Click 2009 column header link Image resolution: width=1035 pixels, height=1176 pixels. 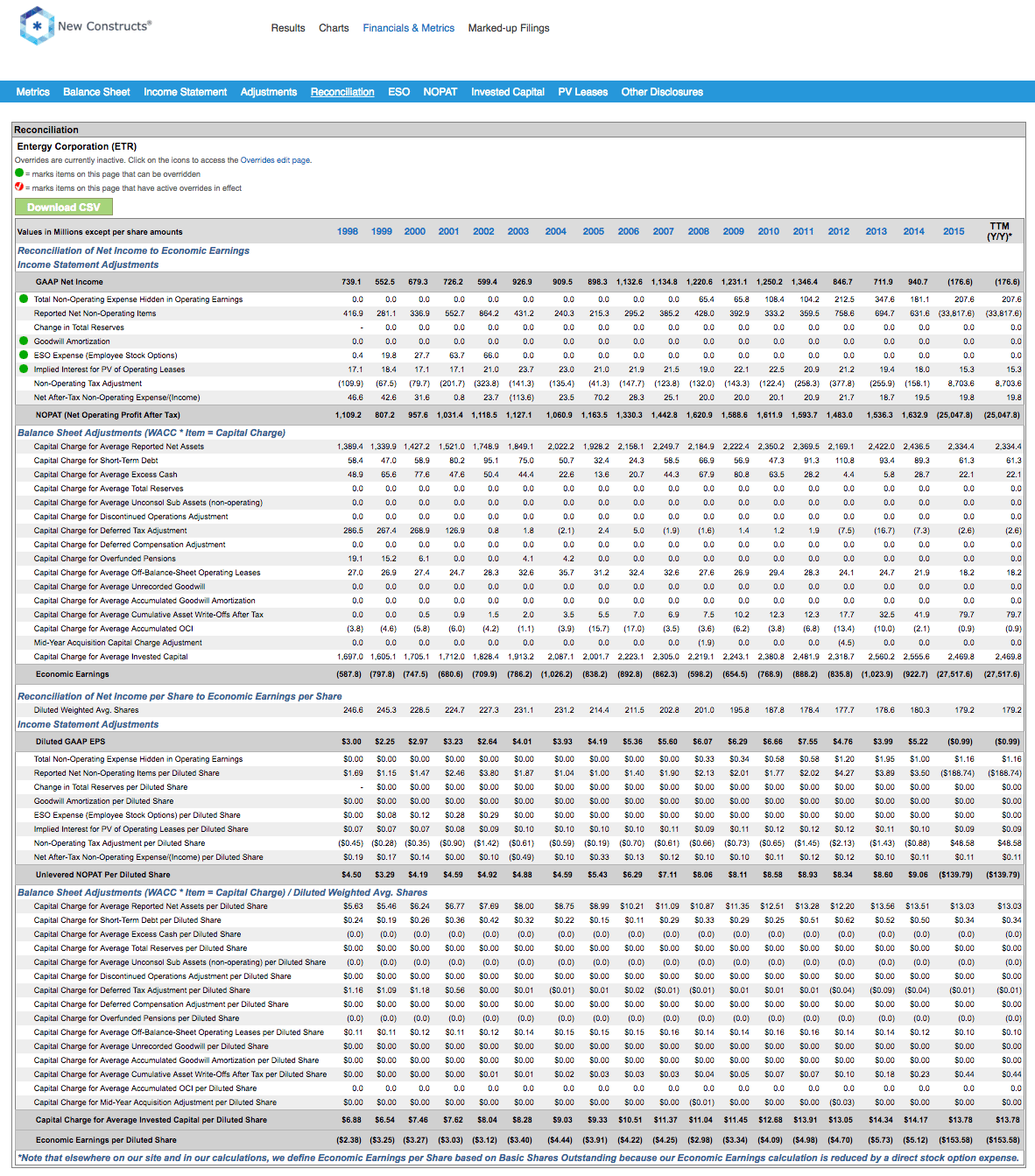point(734,232)
